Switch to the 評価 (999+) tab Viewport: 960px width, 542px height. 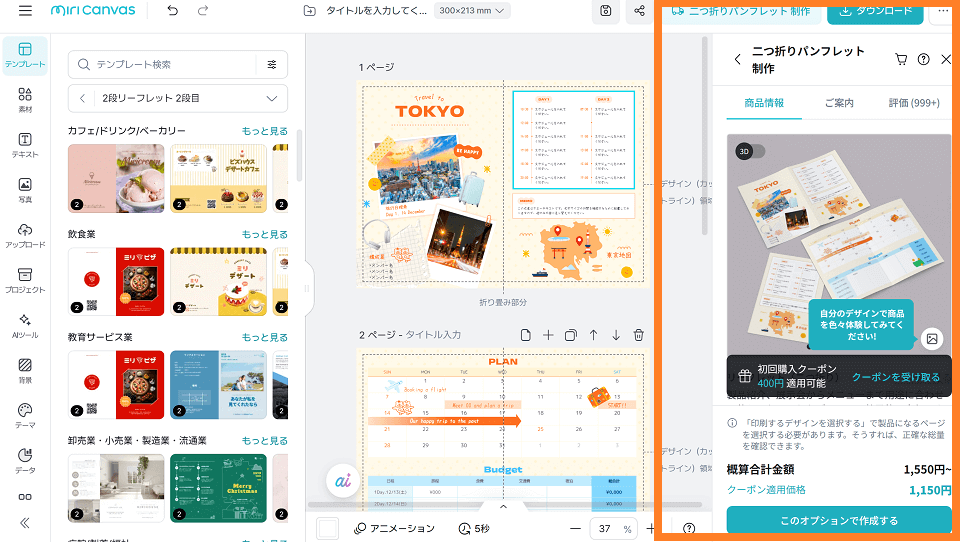[x=914, y=103]
